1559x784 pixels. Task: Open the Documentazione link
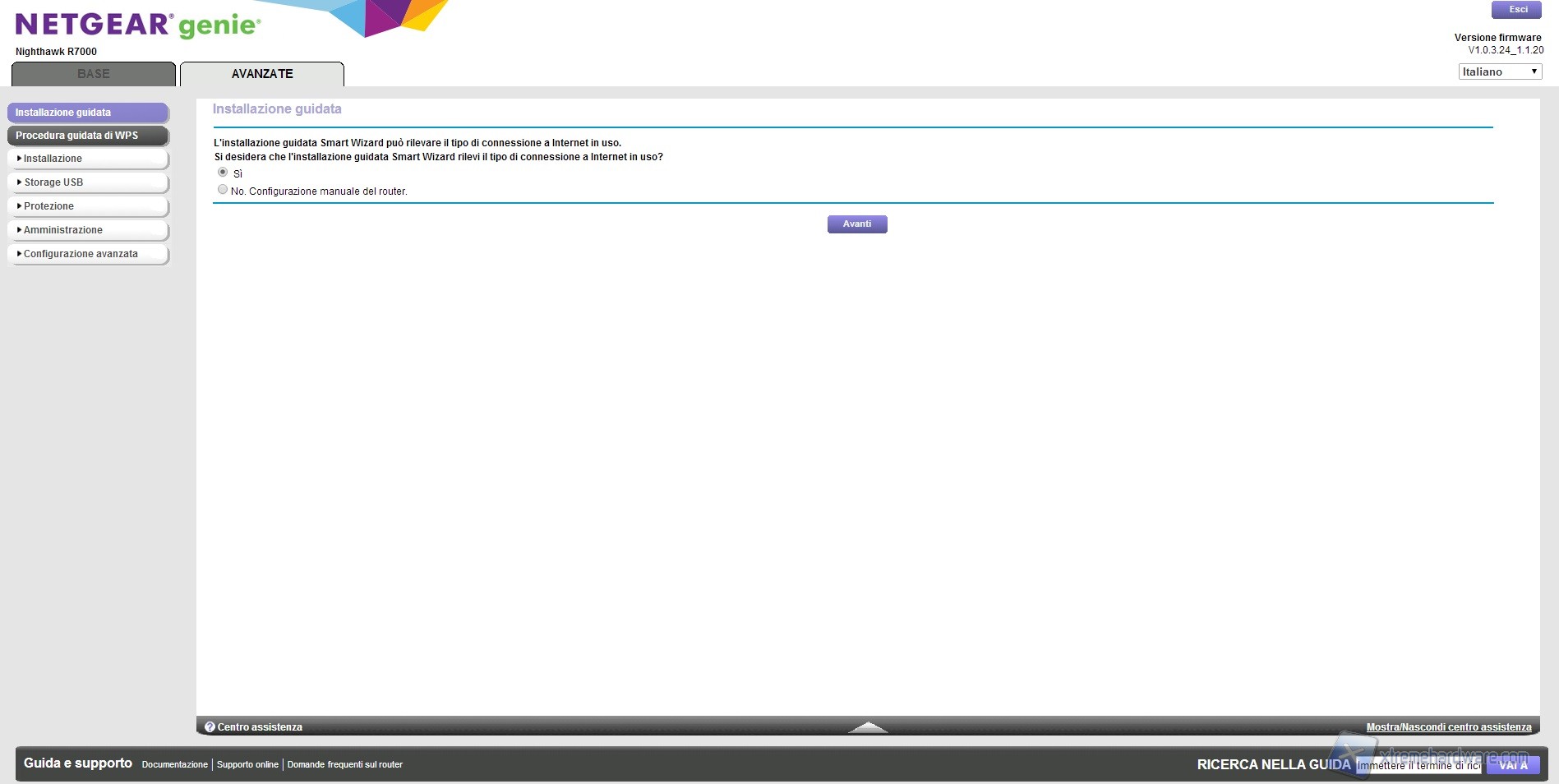(x=174, y=765)
